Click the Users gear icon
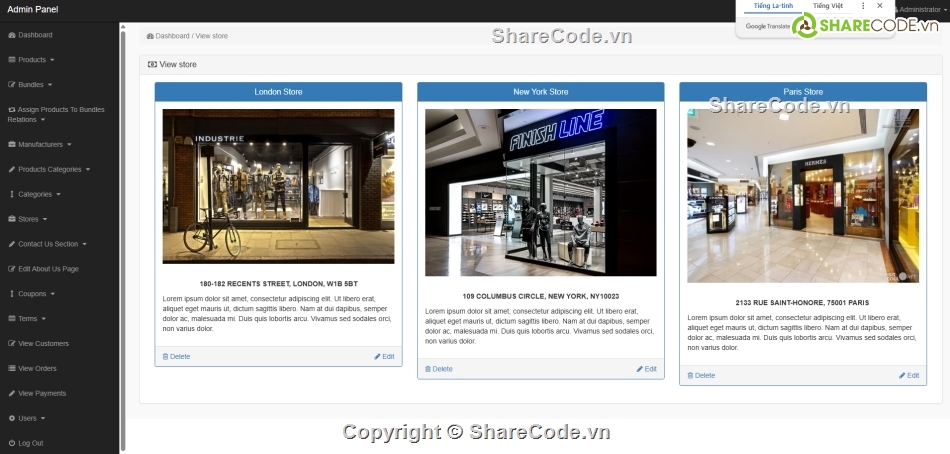The image size is (950, 454). (12, 418)
